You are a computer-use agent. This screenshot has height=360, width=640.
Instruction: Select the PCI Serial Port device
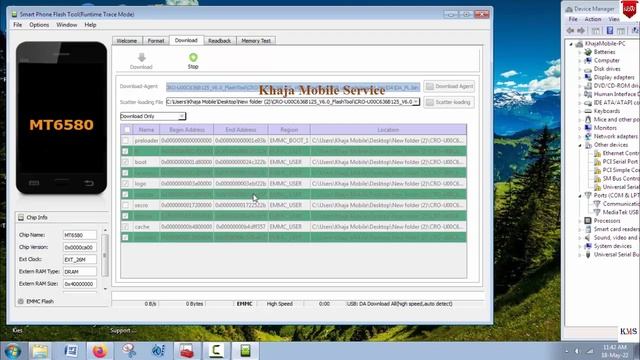[616, 162]
